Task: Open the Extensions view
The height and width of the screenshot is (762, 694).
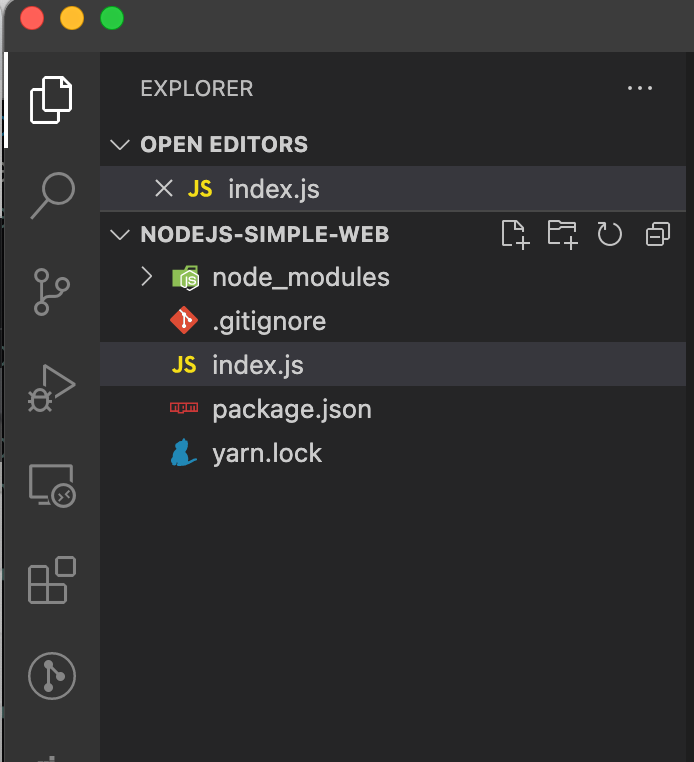Action: 51,581
